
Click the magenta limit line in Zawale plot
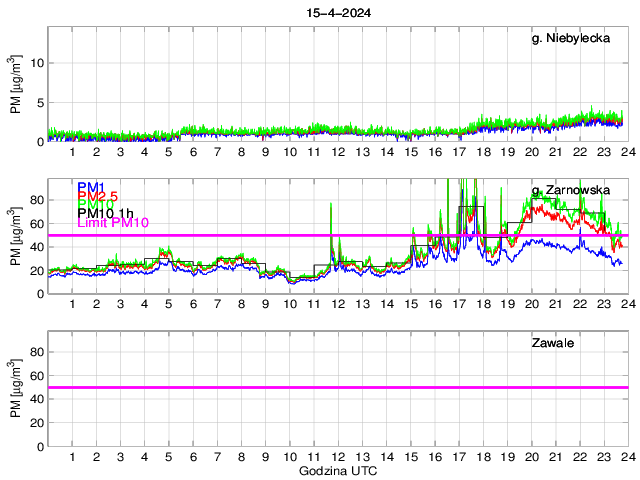click(338, 387)
